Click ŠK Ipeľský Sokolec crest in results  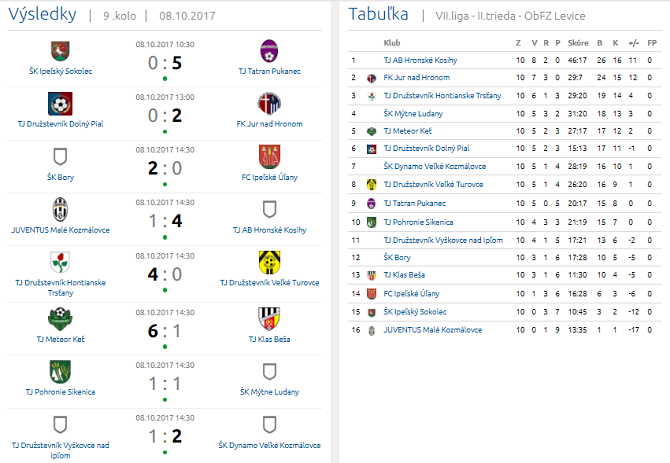(60, 50)
